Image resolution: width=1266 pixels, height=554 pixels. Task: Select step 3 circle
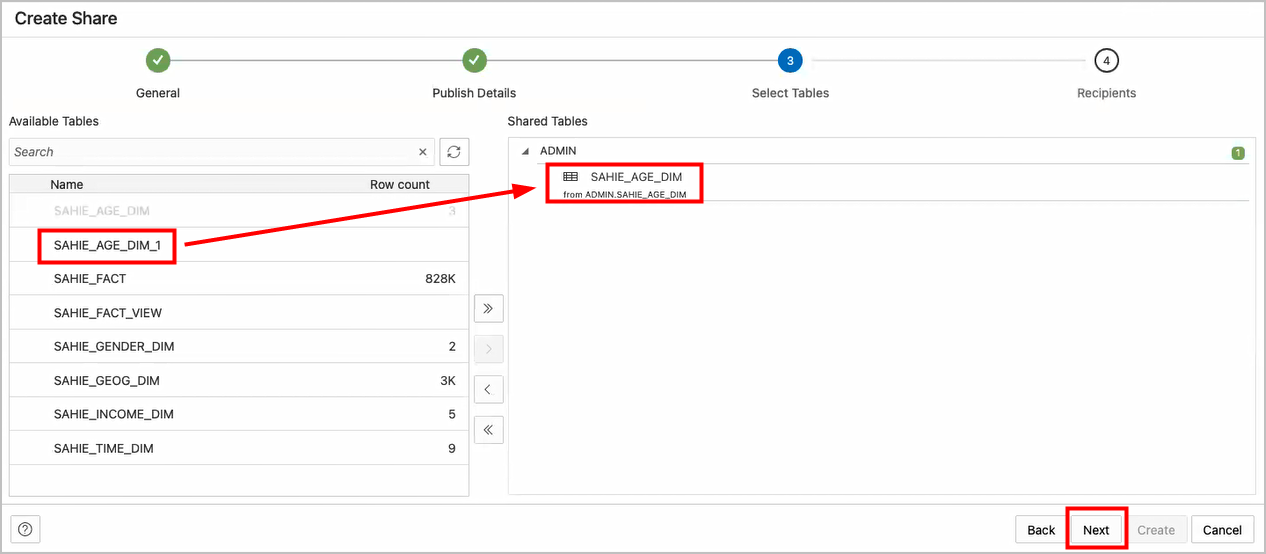790,61
